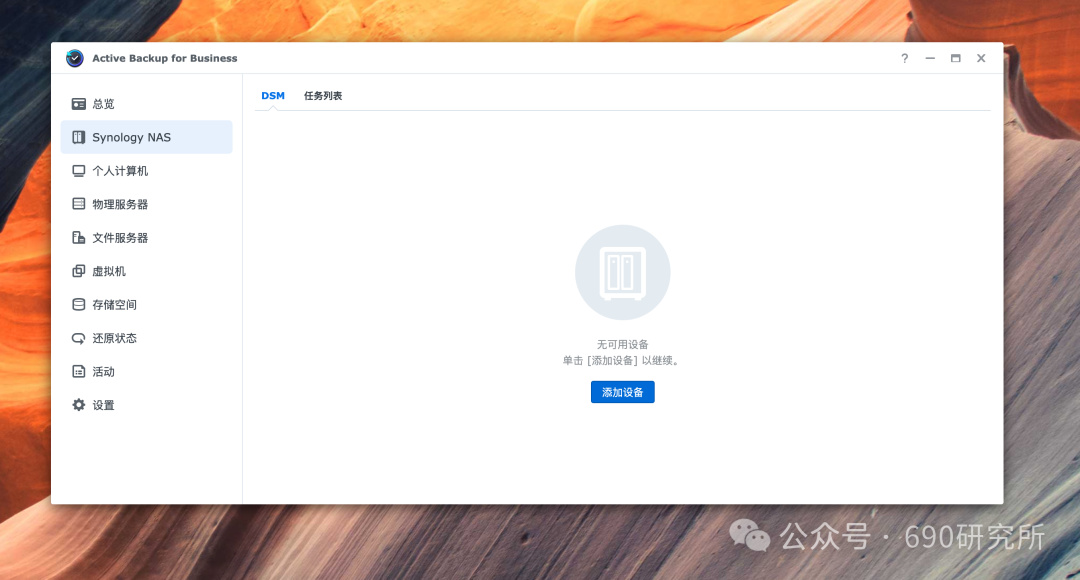Image resolution: width=1080 pixels, height=580 pixels.
Task: Select the 文件服务器 file server icon
Action: [79, 238]
